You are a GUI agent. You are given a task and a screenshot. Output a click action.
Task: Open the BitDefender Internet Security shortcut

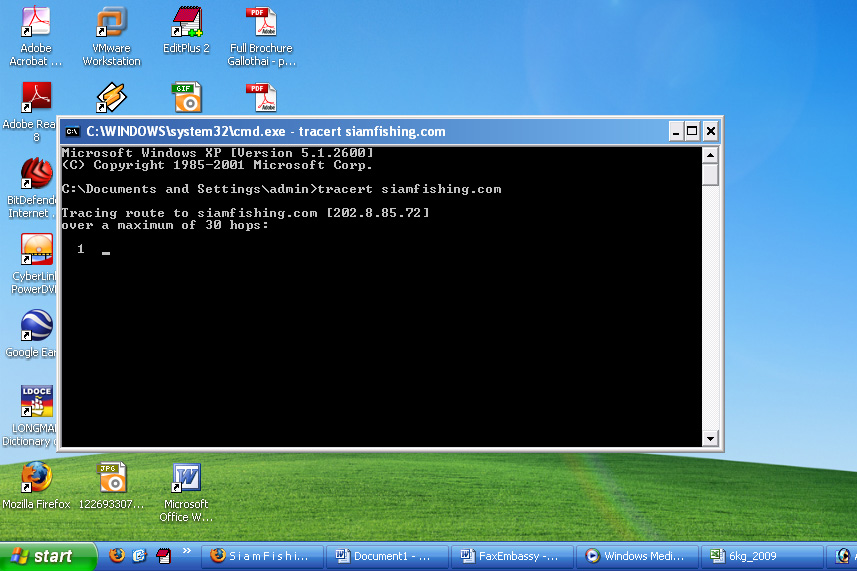[32, 187]
